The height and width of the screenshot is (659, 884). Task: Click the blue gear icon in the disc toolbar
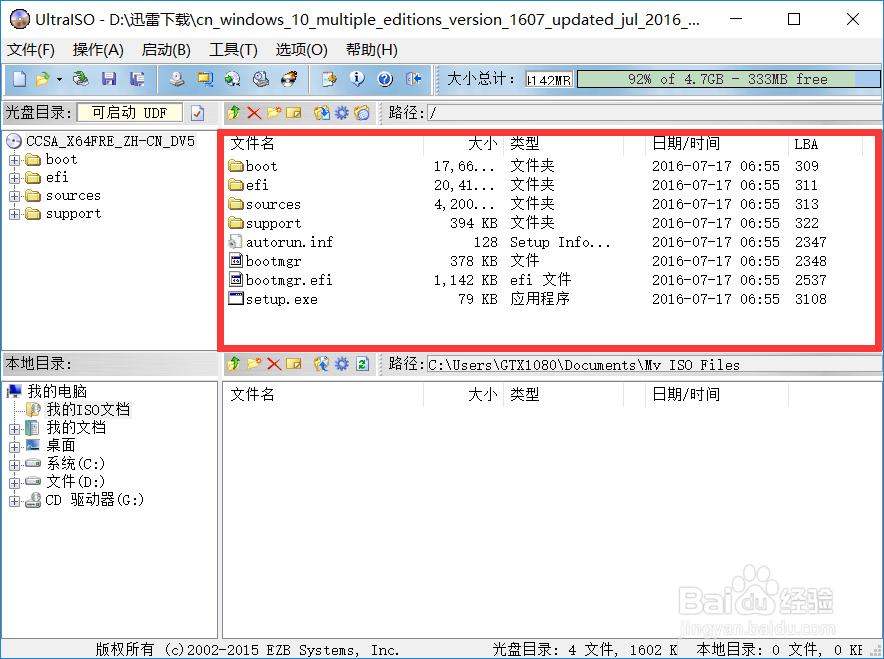point(342,113)
